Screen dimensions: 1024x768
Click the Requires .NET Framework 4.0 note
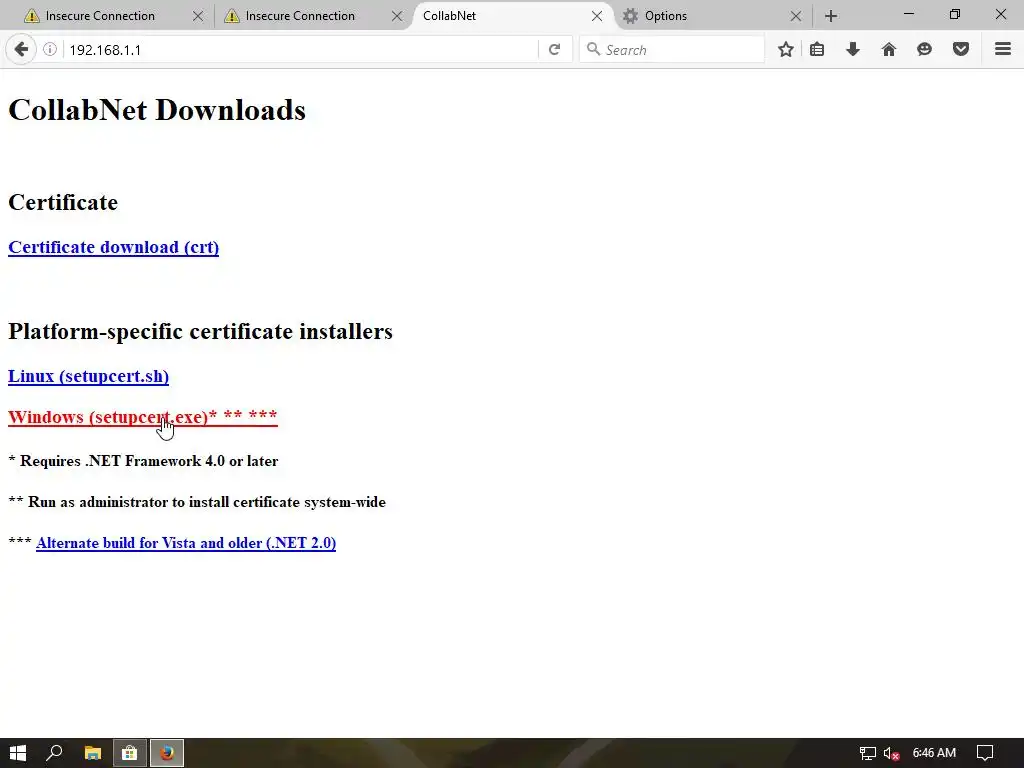[143, 461]
